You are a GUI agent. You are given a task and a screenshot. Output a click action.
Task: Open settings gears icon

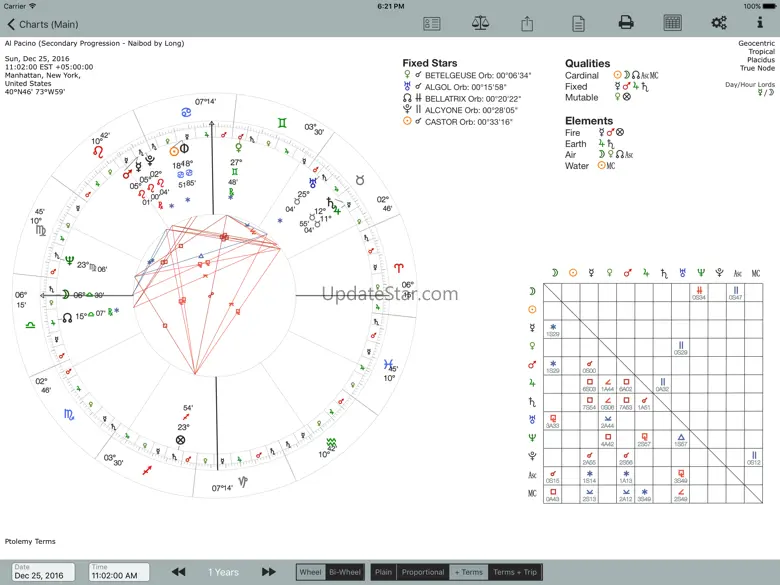pos(719,23)
